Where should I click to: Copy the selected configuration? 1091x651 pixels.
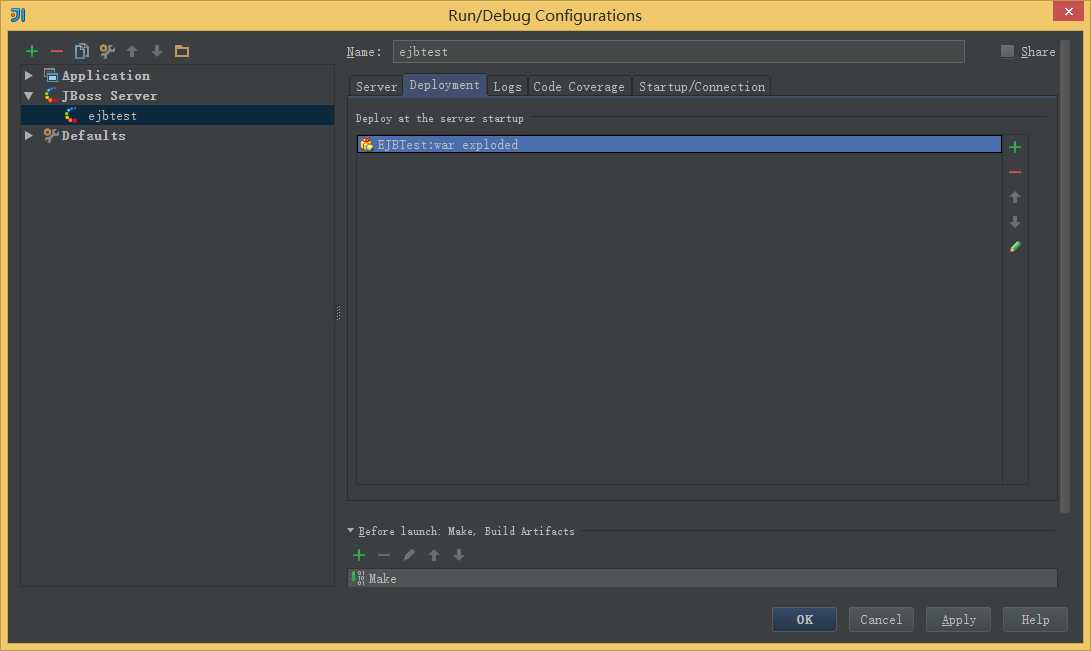click(x=82, y=51)
